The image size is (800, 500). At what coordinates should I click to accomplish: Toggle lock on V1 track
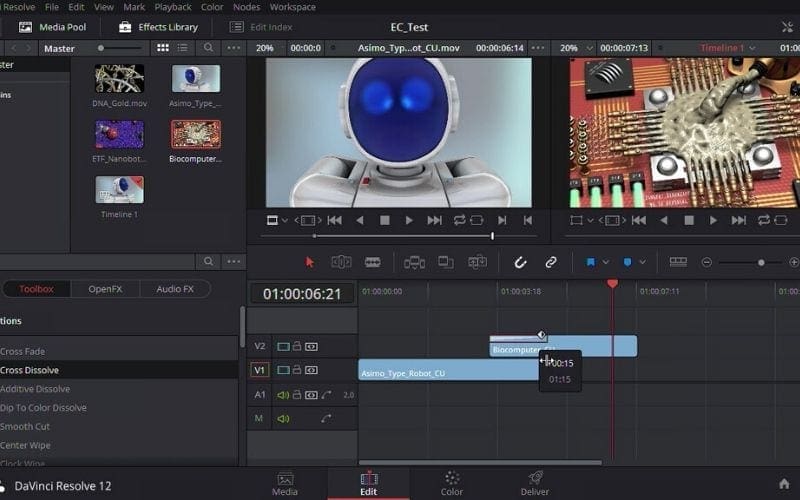click(297, 369)
